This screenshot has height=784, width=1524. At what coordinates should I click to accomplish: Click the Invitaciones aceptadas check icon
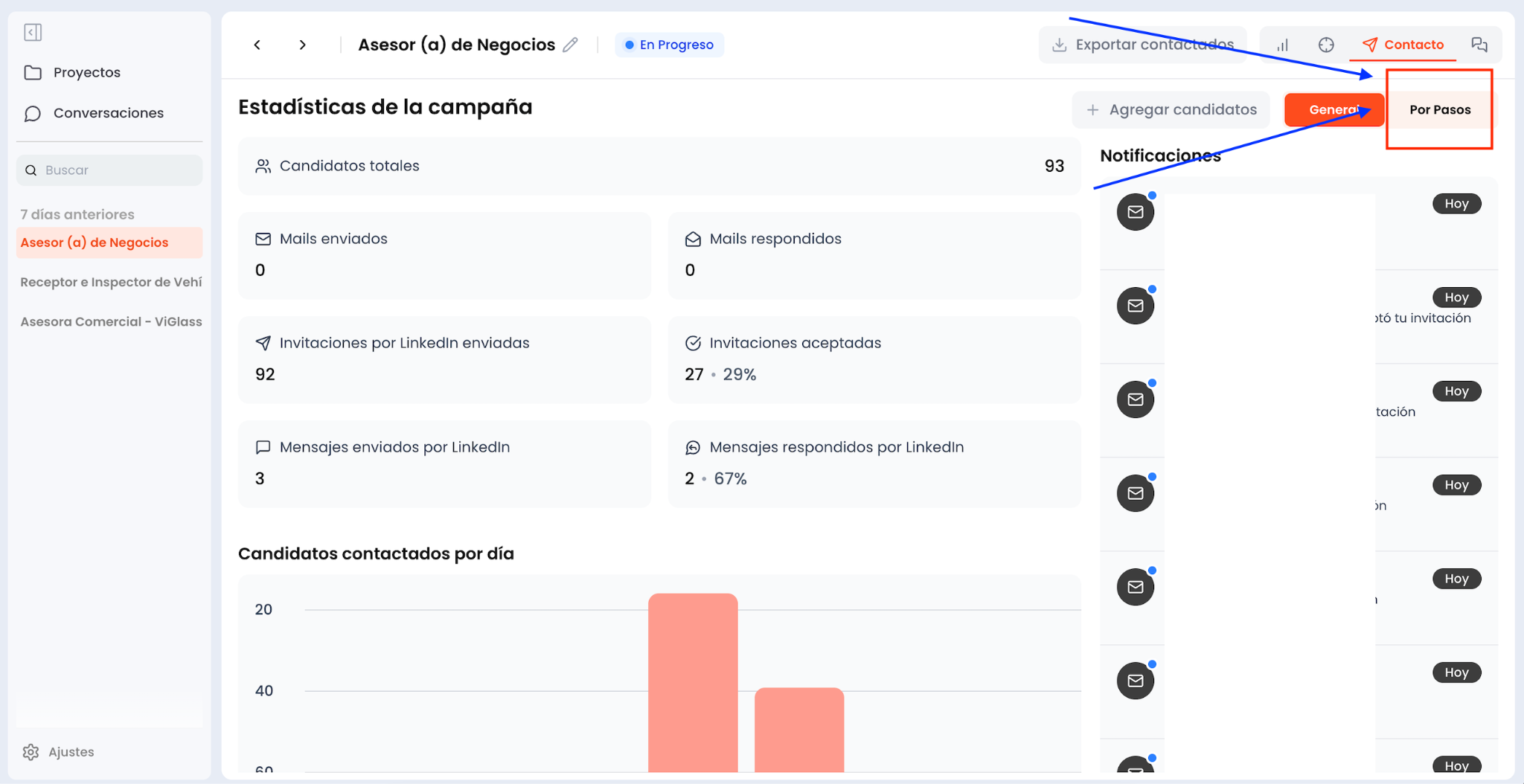tap(693, 343)
